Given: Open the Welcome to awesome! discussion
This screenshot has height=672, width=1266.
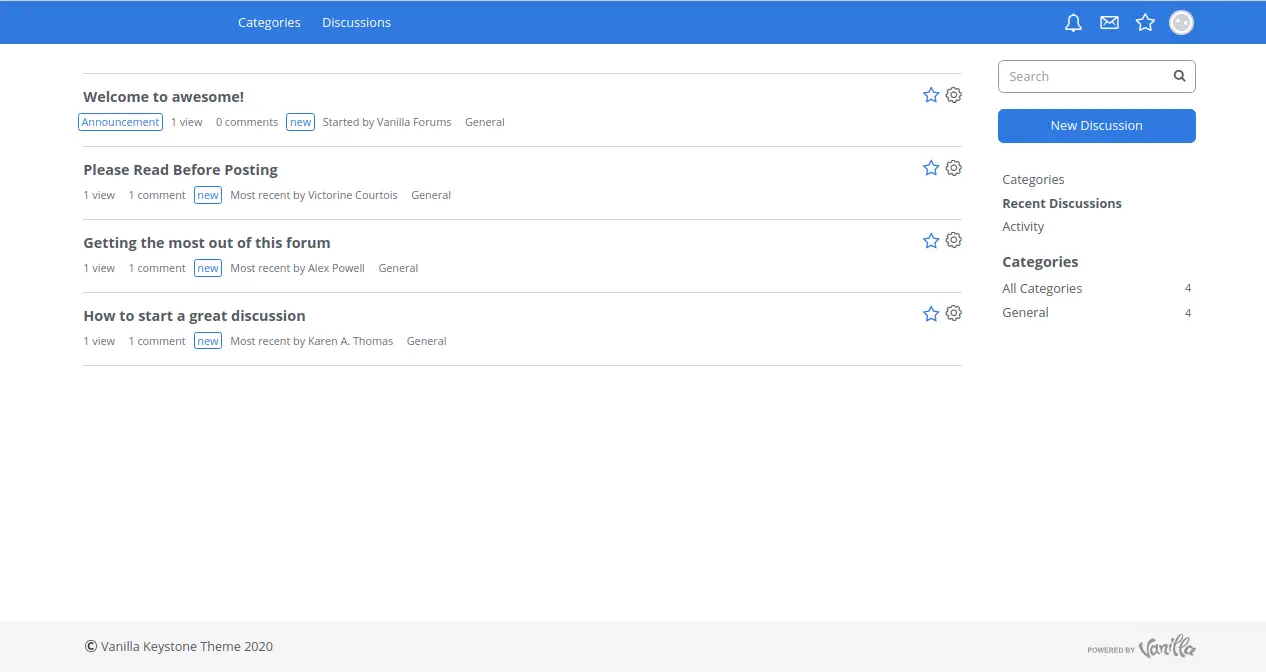Looking at the screenshot, I should [163, 97].
